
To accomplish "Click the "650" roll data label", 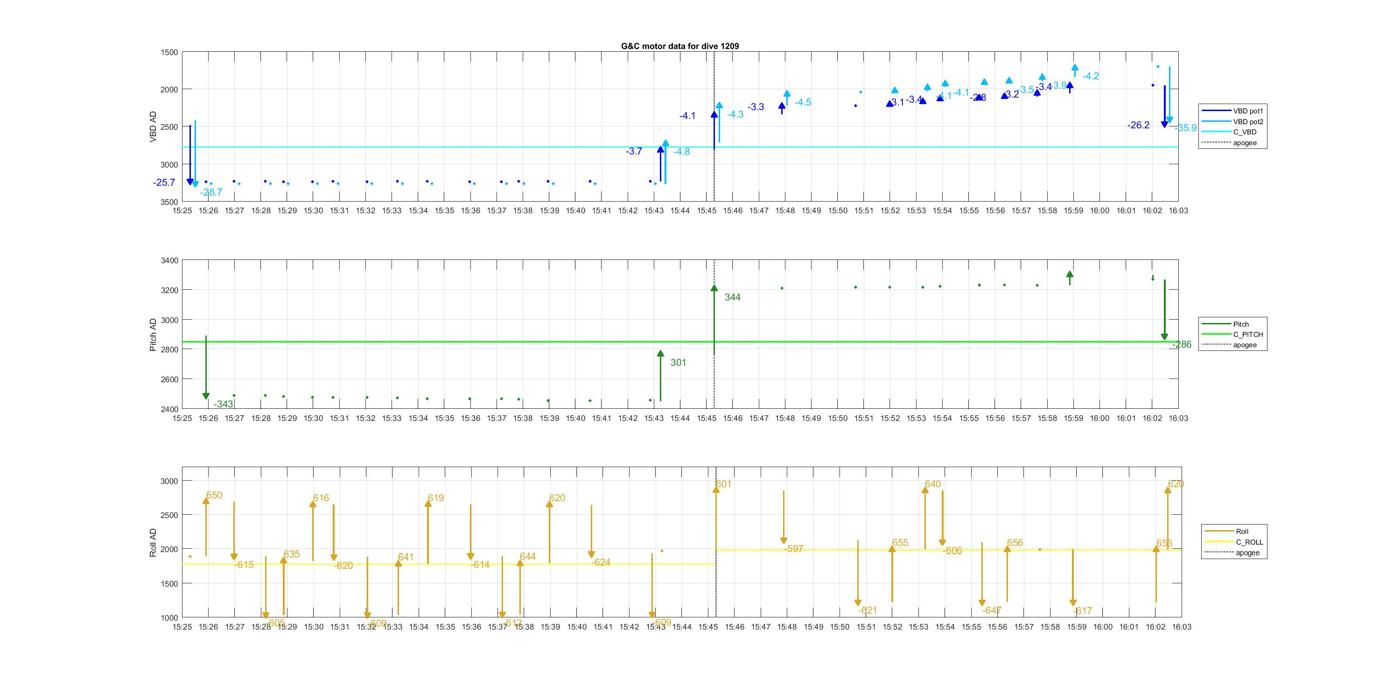I will click(214, 495).
